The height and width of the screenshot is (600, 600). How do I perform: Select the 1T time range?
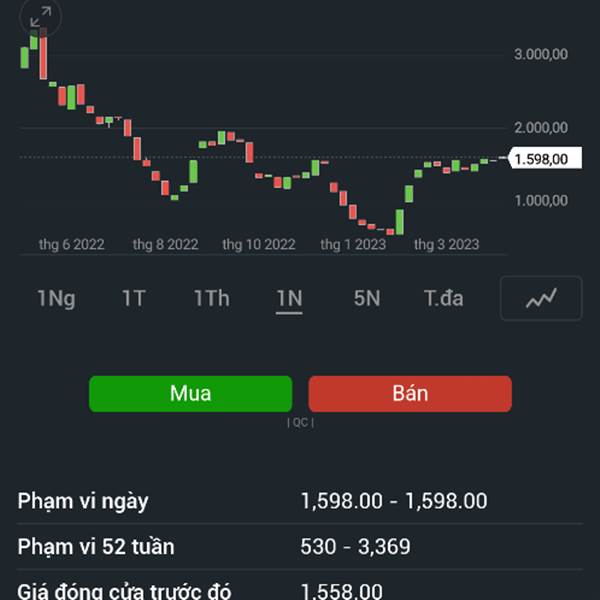[x=134, y=298]
